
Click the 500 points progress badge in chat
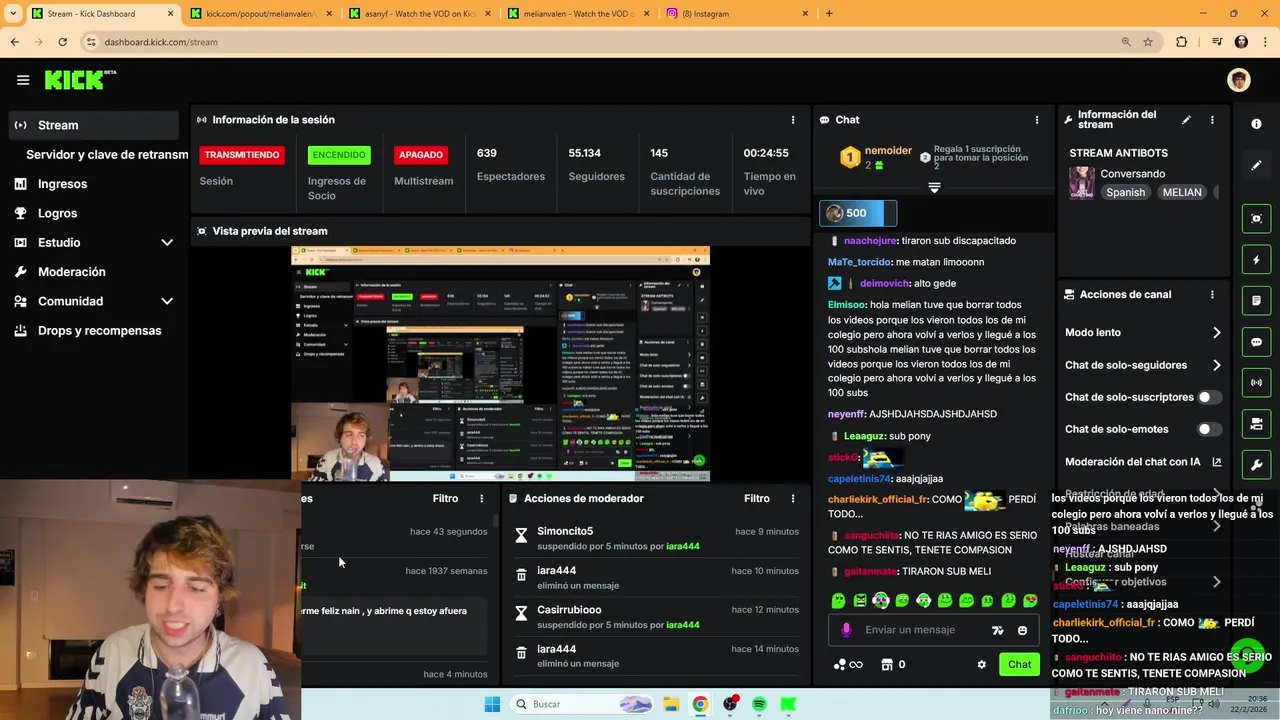click(x=858, y=213)
